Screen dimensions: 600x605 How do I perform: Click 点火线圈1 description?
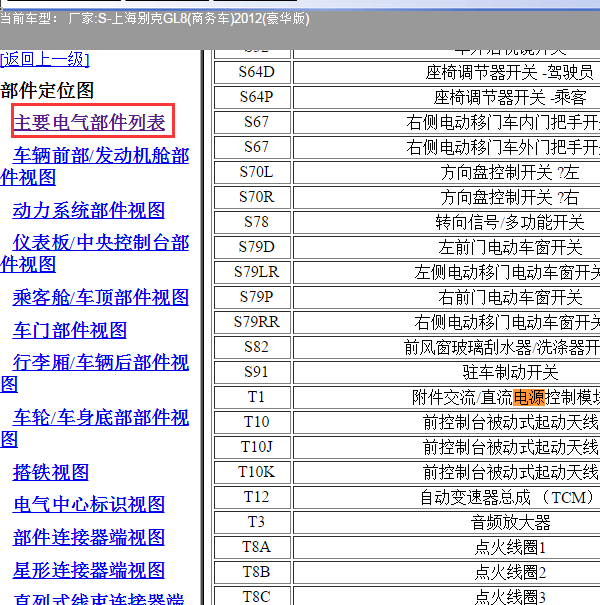coord(510,548)
